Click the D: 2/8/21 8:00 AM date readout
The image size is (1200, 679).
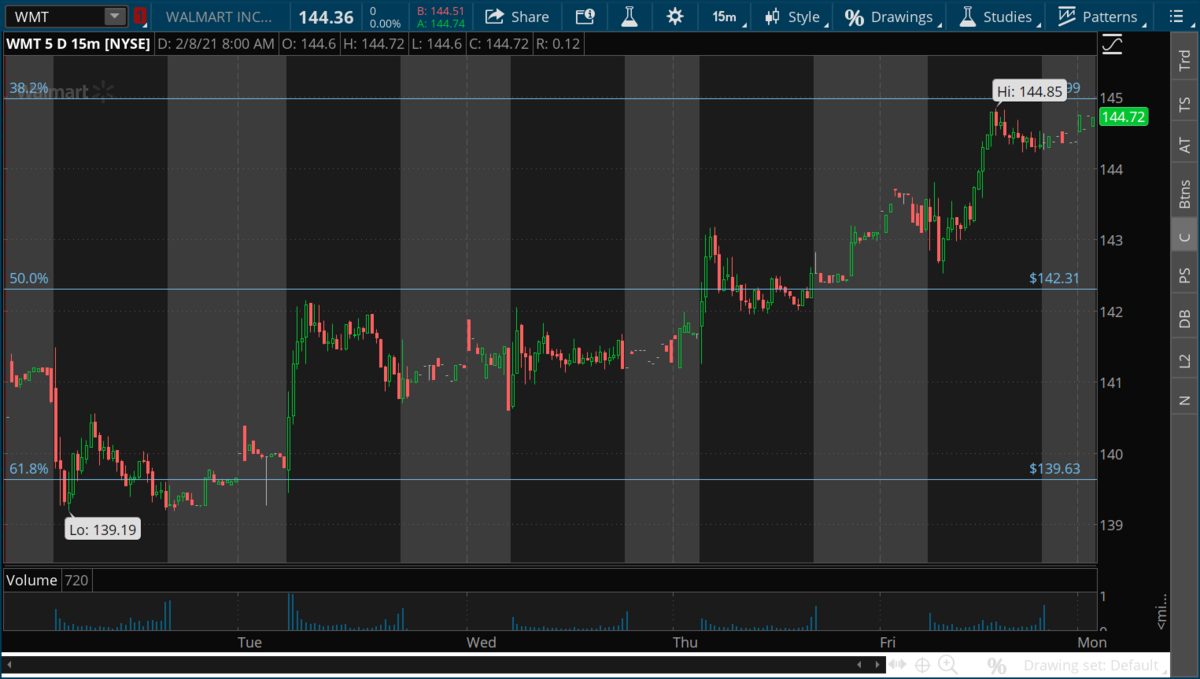click(216, 43)
